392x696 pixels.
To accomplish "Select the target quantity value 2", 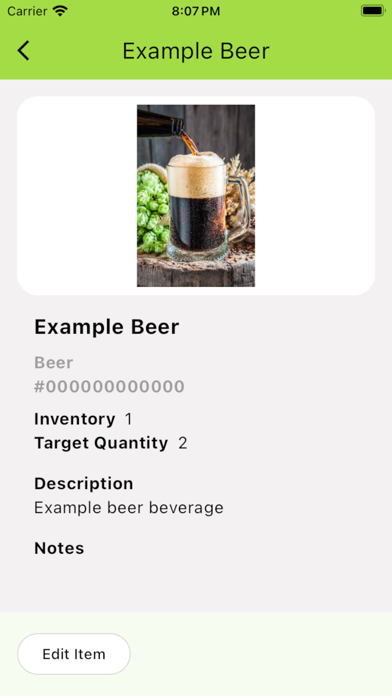I will 182,443.
